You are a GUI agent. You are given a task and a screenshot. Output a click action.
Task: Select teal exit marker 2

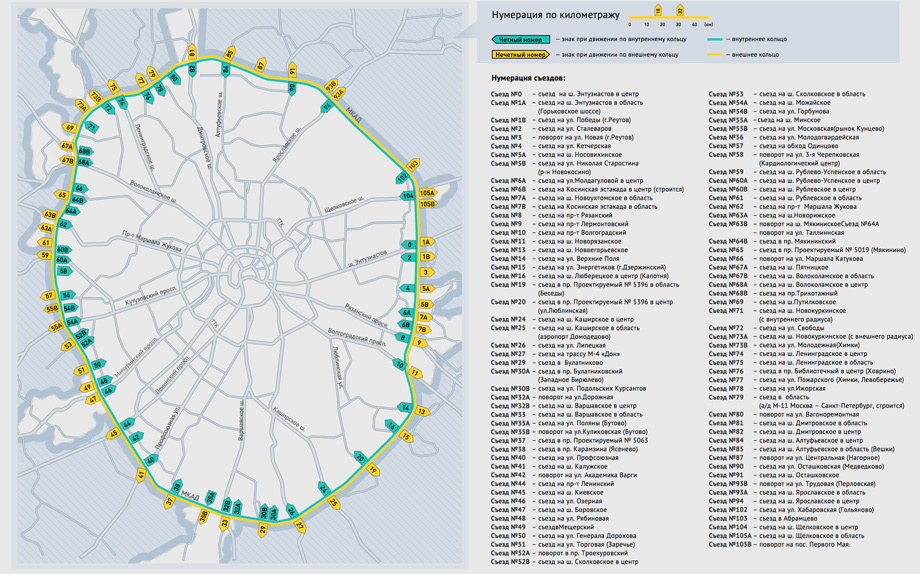pyautogui.click(x=408, y=258)
